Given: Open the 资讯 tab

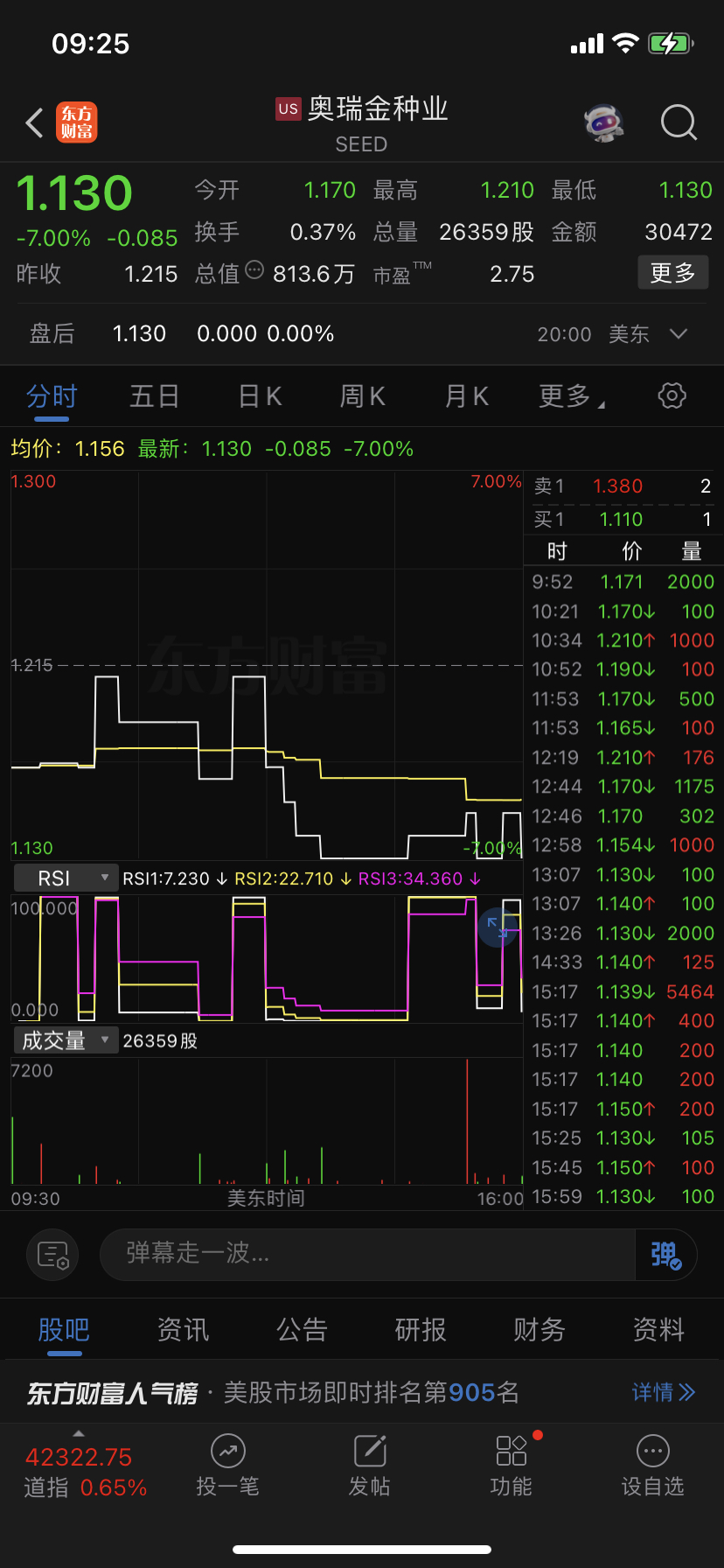Looking at the screenshot, I should 183,1330.
